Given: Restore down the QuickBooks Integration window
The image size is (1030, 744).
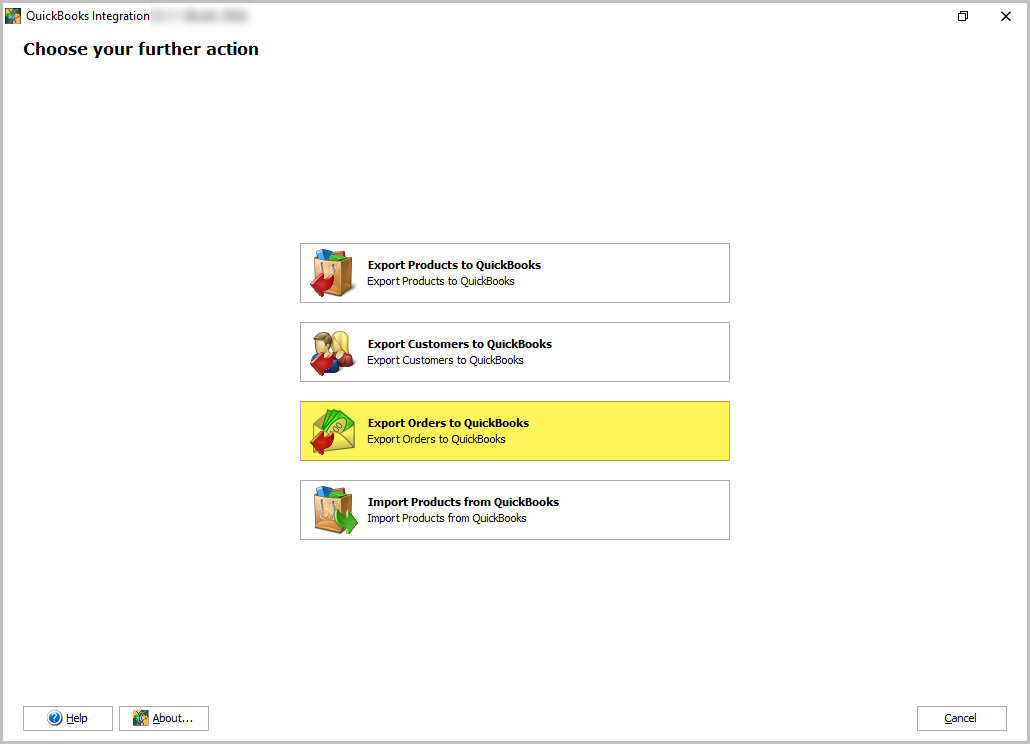Looking at the screenshot, I should point(962,16).
